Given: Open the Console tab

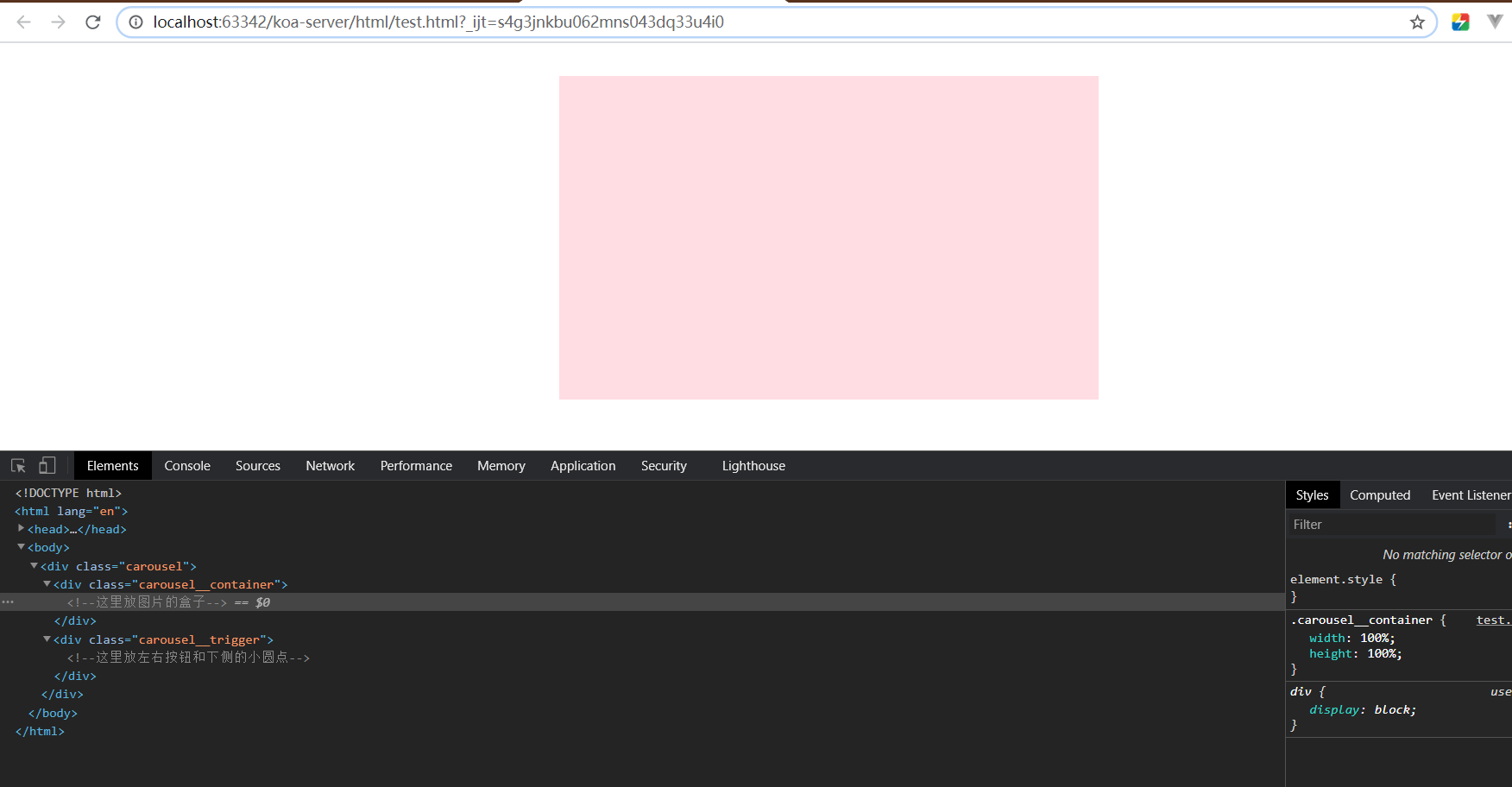Looking at the screenshot, I should (x=187, y=466).
